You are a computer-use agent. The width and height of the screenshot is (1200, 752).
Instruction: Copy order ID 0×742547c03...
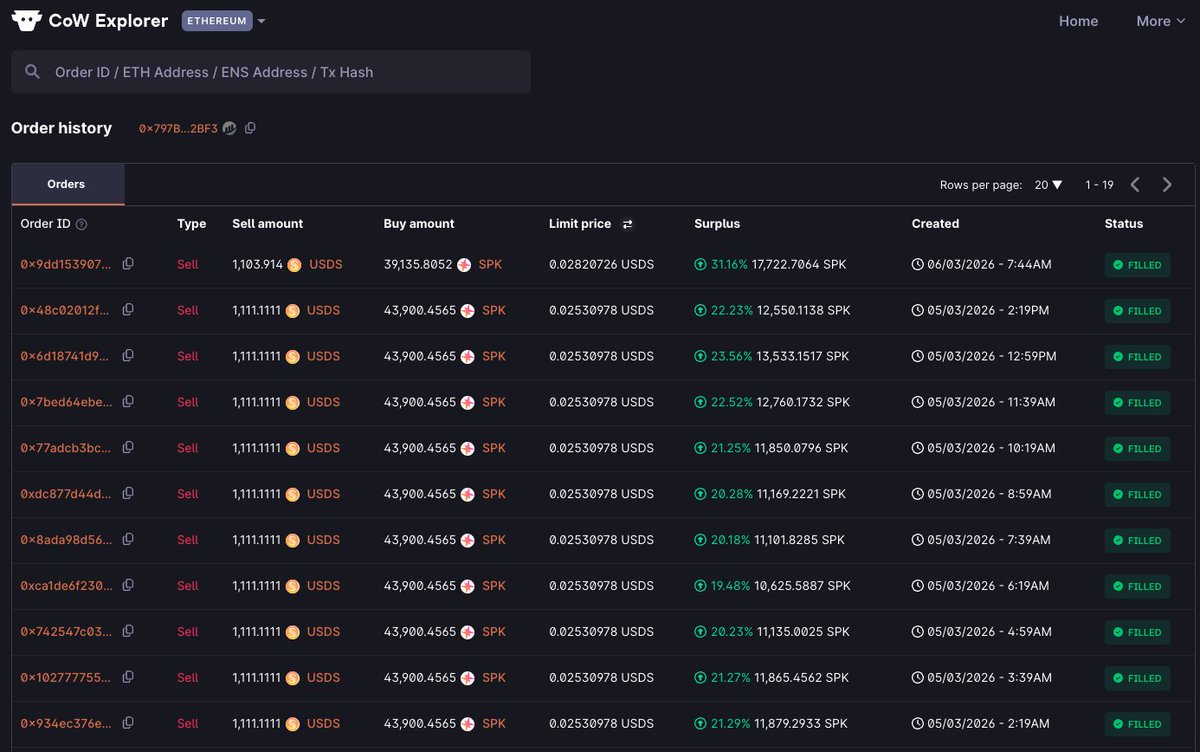[x=128, y=631]
